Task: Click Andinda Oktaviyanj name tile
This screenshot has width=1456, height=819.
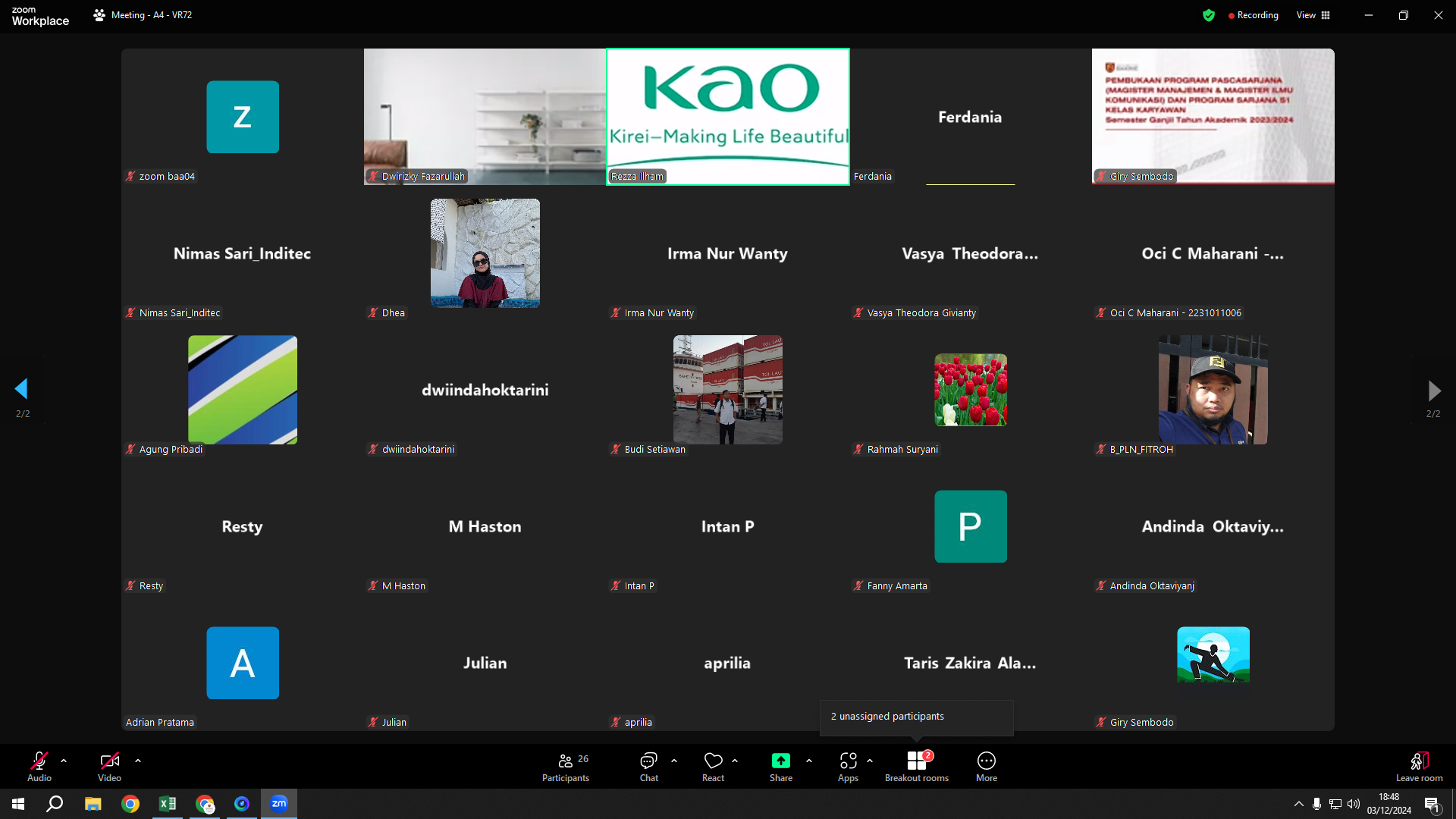Action: [x=1213, y=526]
